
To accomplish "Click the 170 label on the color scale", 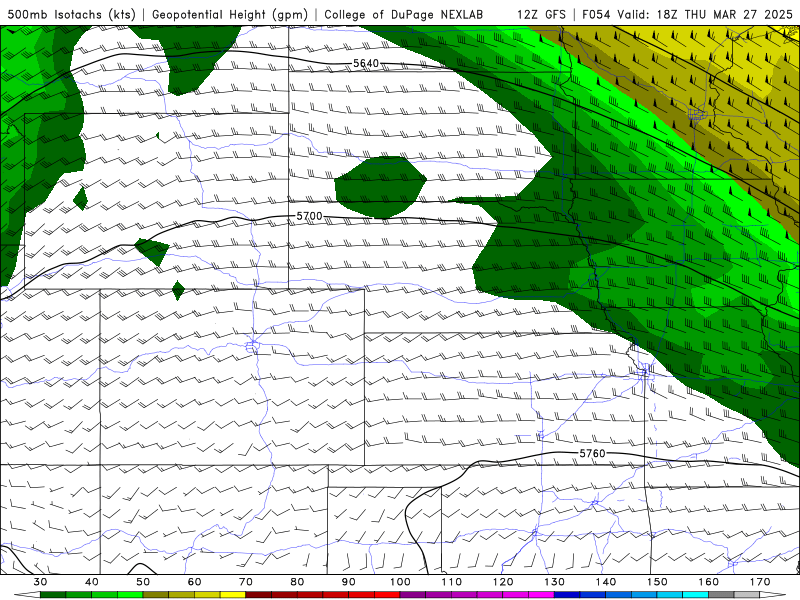I will [760, 582].
